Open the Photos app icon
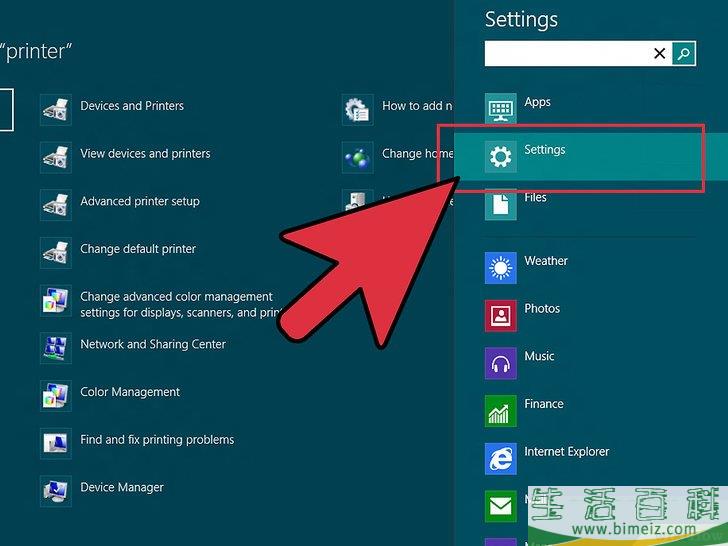 coord(500,315)
